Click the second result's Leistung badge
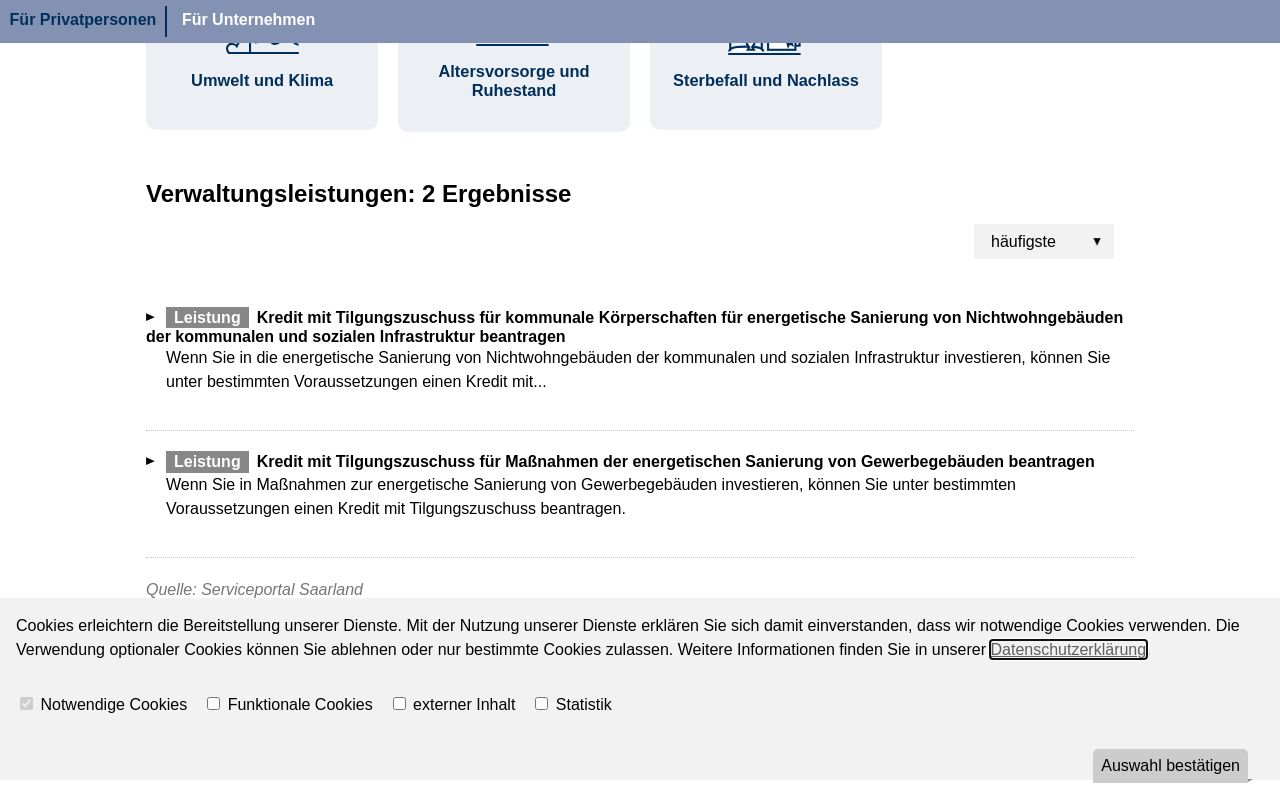This screenshot has width=1280, height=800. [207, 462]
